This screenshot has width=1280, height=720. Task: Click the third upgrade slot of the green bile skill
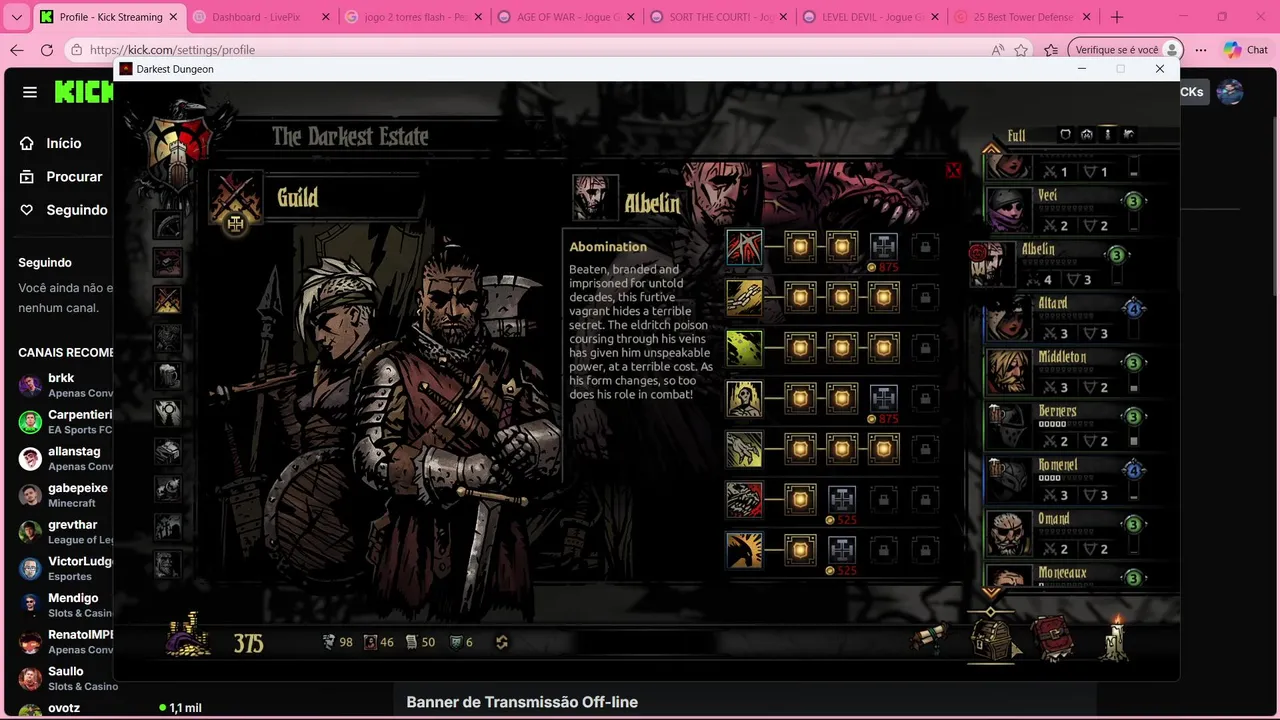pyautogui.click(x=883, y=348)
